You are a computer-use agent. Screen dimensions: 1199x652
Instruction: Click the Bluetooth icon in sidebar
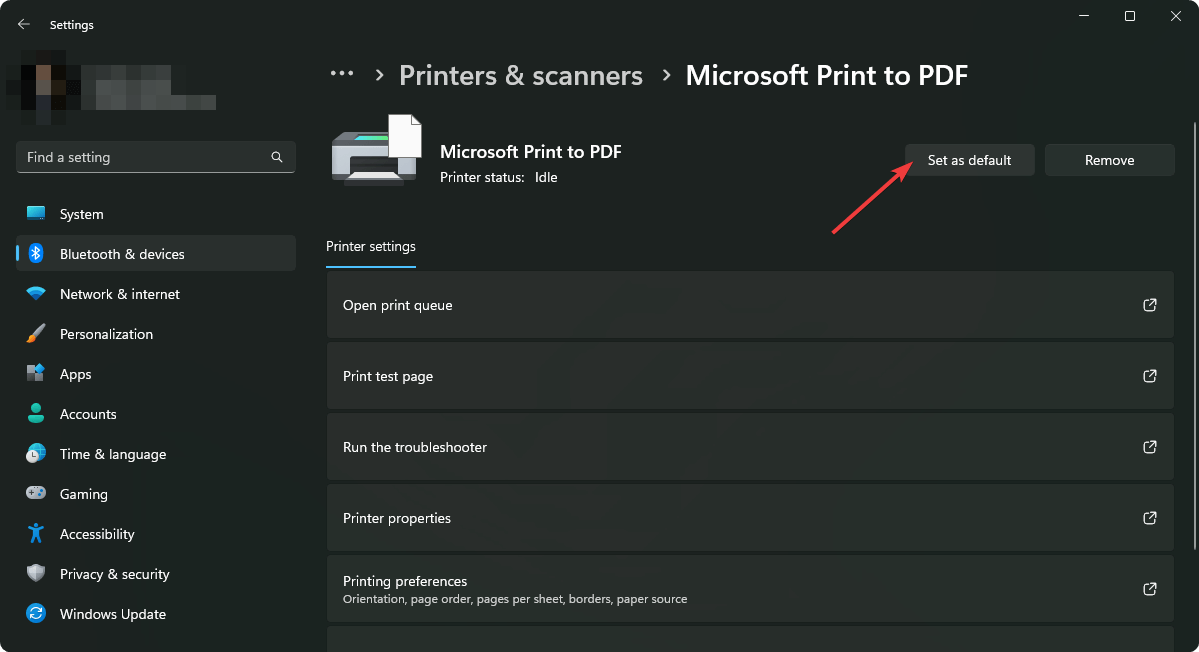tap(36, 253)
